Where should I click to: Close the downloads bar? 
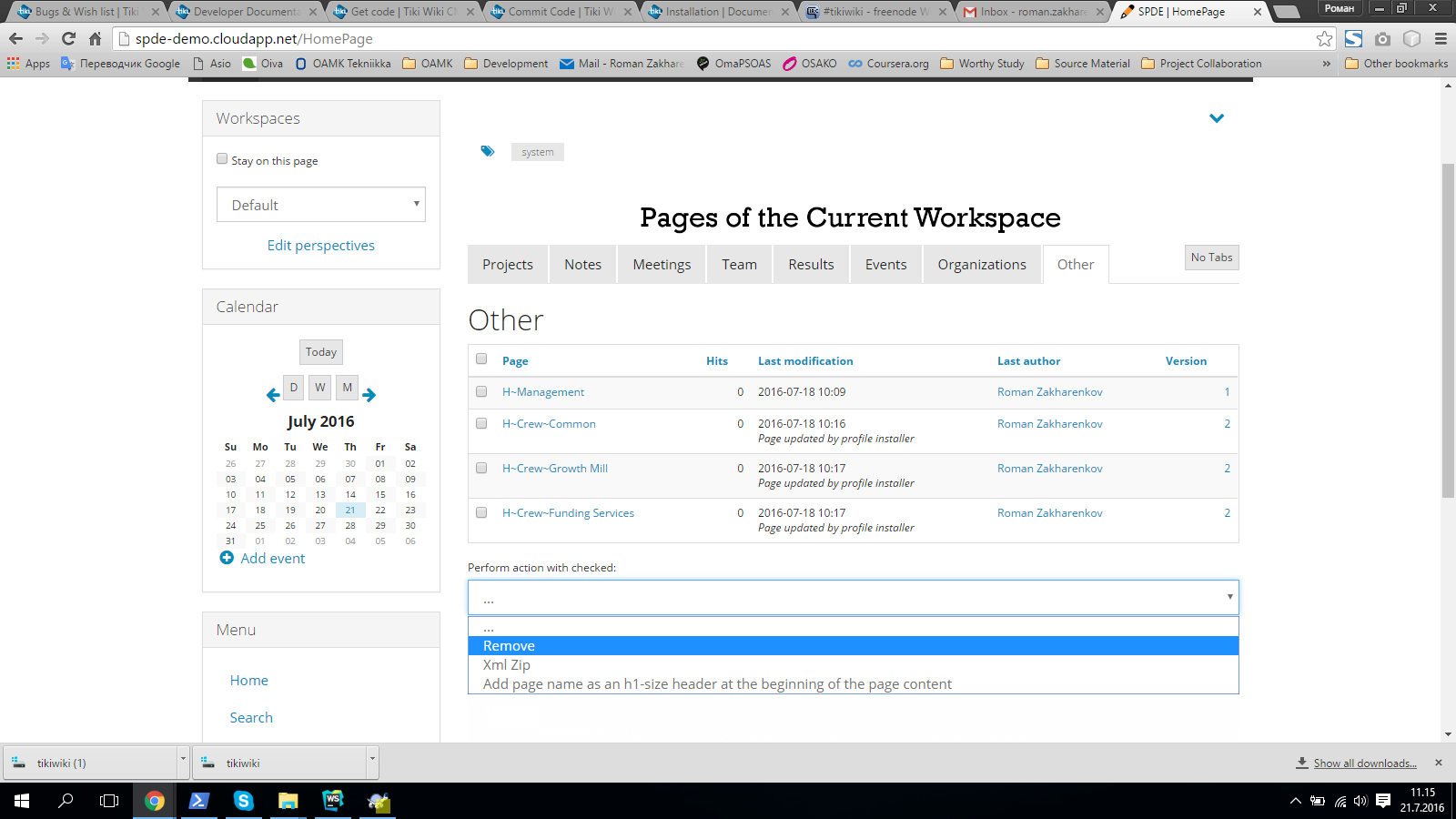[x=1439, y=763]
